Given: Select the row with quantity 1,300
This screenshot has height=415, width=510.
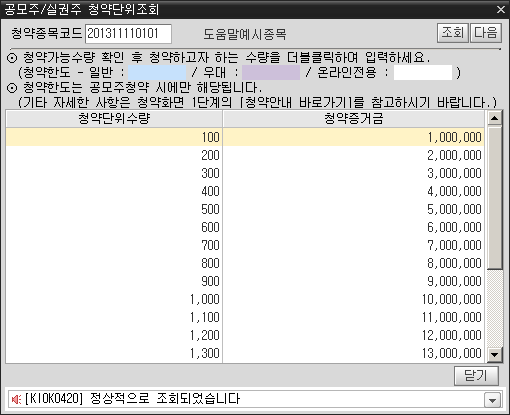Looking at the screenshot, I should pos(245,353).
